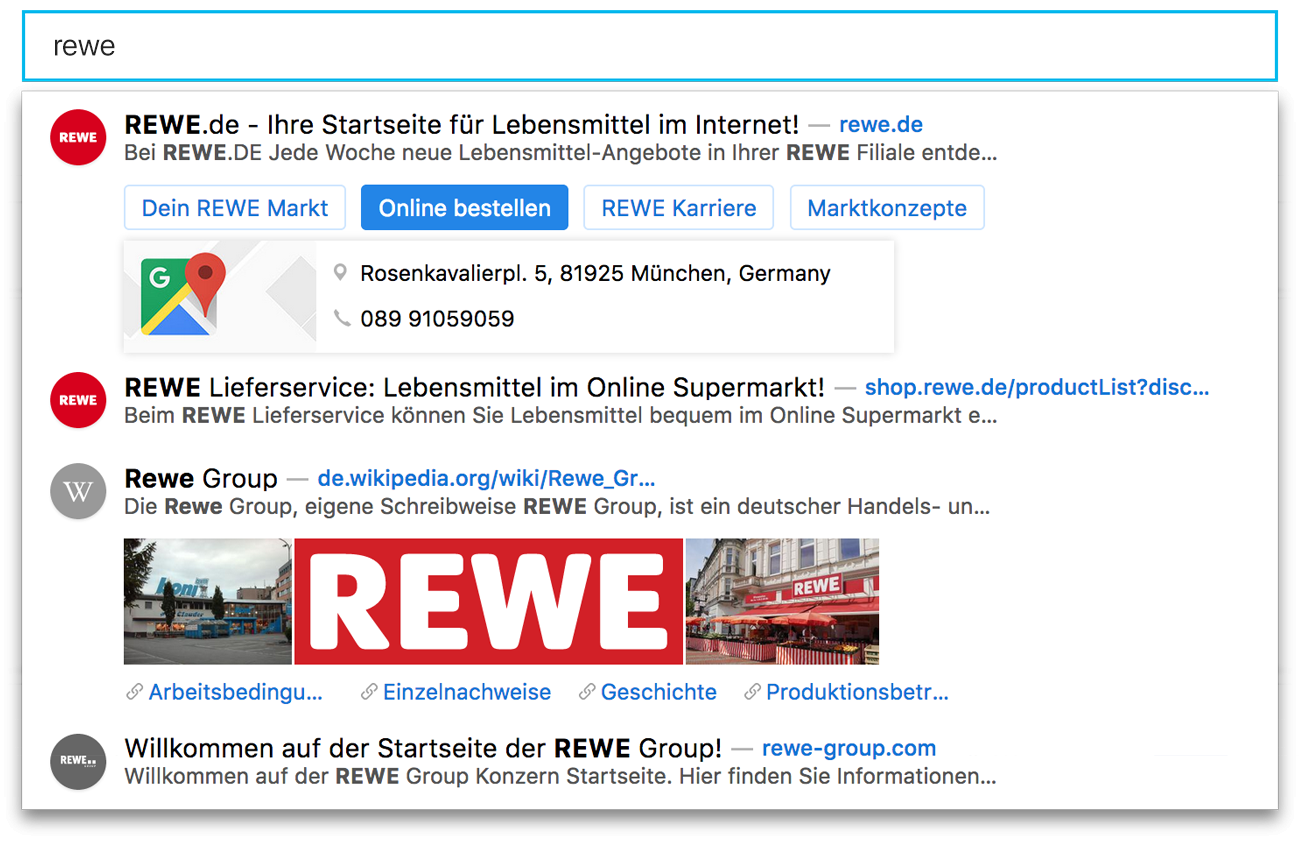
Task: Click the address Rosenkavalierpl. 5, 81925 München
Action: (x=595, y=273)
